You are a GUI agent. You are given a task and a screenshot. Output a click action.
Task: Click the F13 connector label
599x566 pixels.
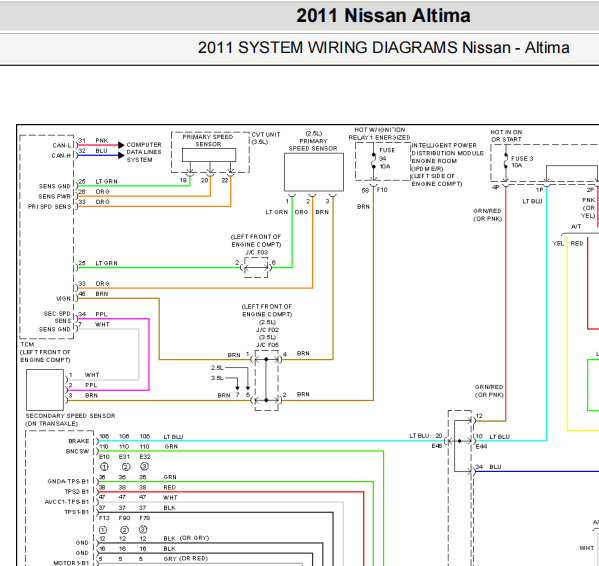point(104,518)
